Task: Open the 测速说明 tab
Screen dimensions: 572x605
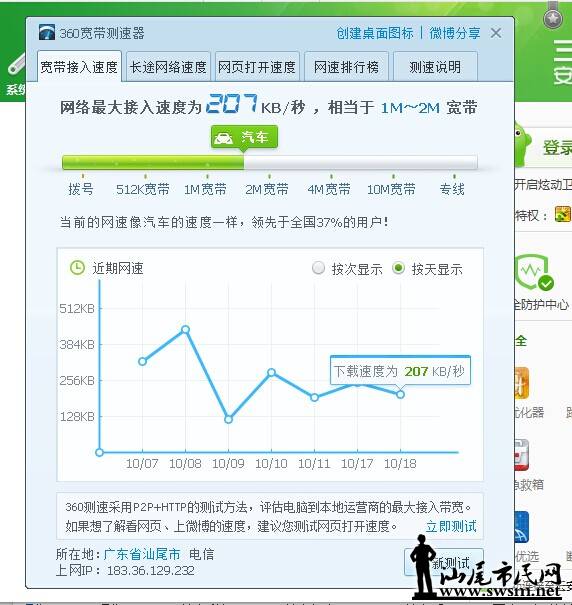Action: (435, 67)
